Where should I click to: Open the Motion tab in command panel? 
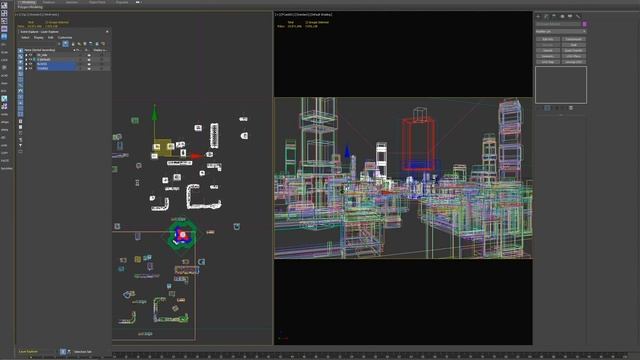point(562,16)
